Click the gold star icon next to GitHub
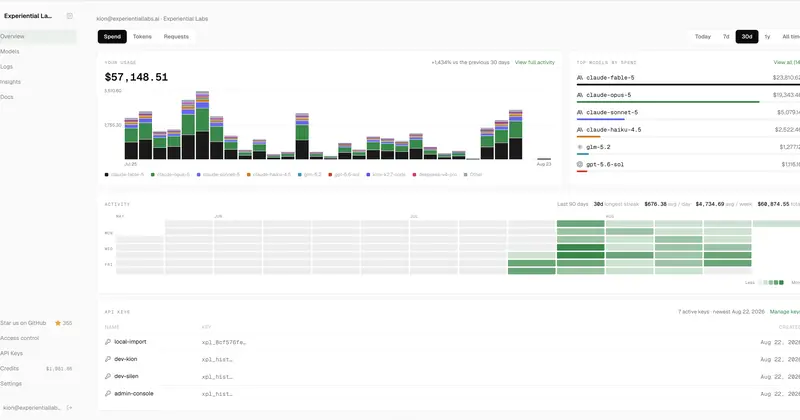800x420 pixels. click(58, 323)
